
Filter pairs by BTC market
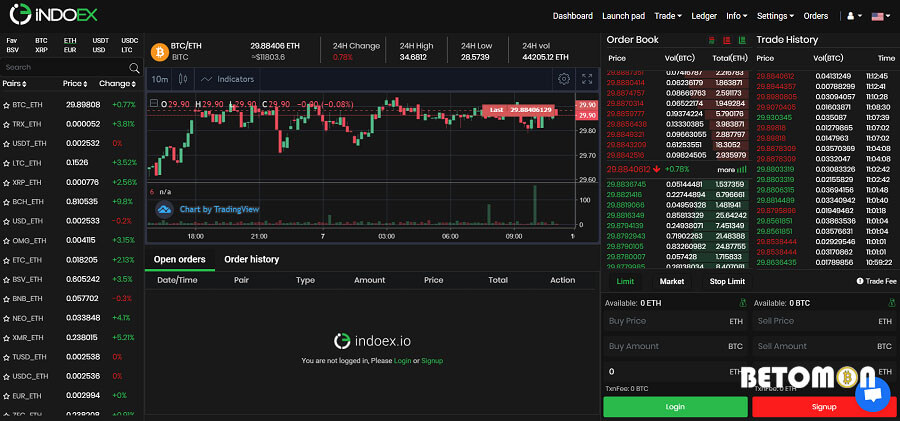[41, 41]
